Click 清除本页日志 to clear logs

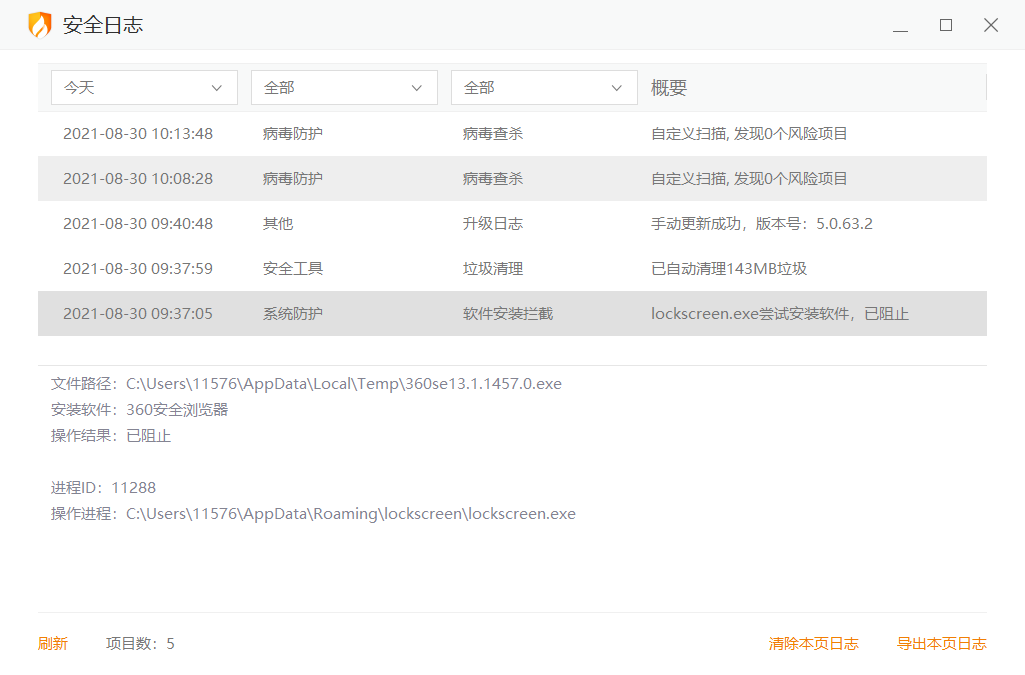(813, 644)
